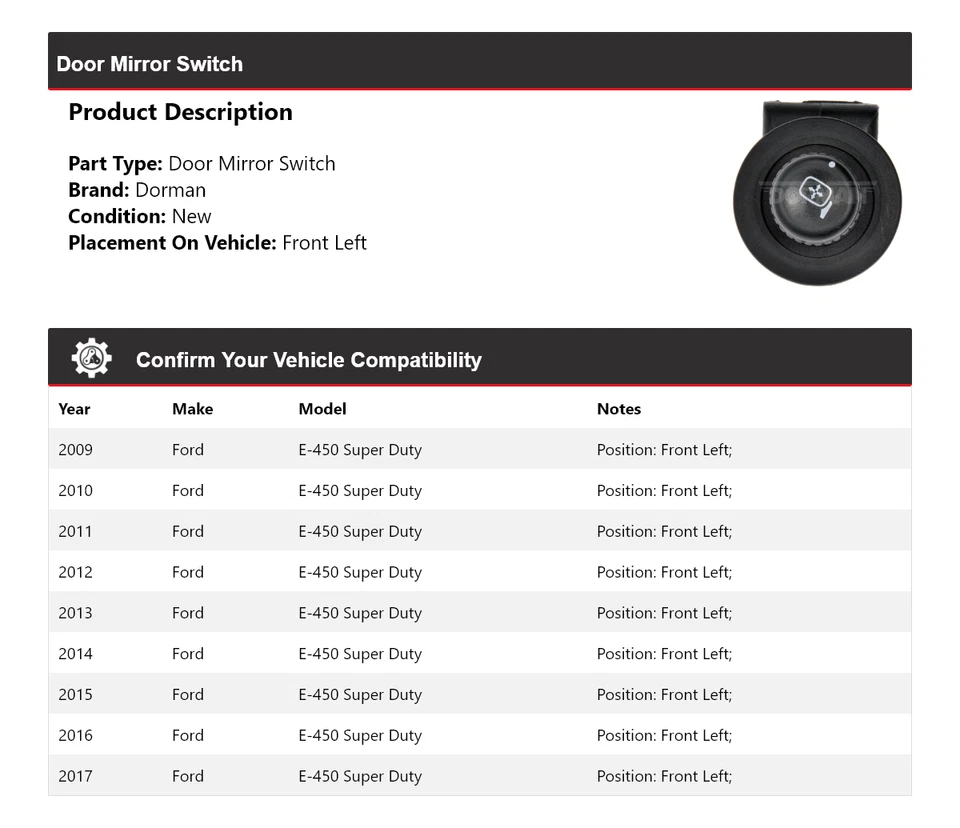Click the gear icon beside Confirm Your Vehicle Compatibility
Image resolution: width=960 pixels, height=828 pixels.
point(91,358)
